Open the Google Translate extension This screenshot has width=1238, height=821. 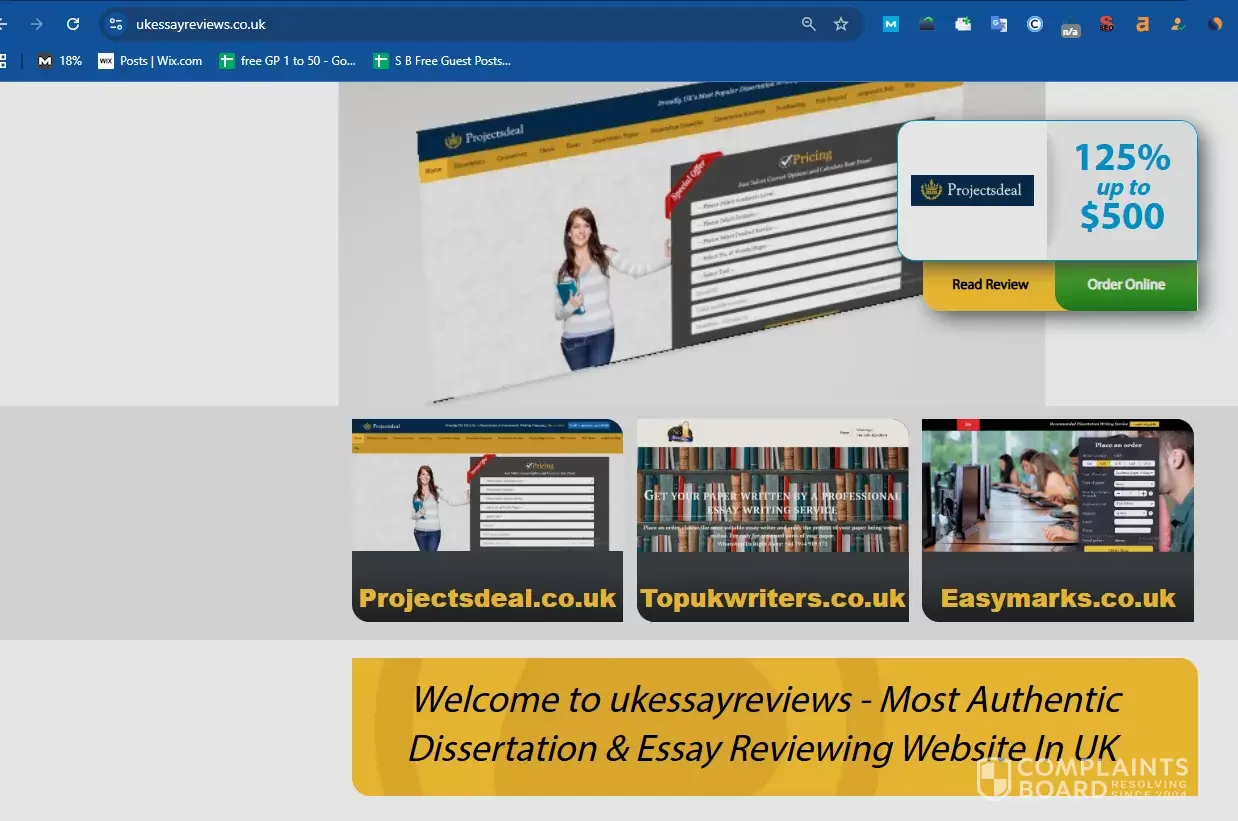(998, 24)
